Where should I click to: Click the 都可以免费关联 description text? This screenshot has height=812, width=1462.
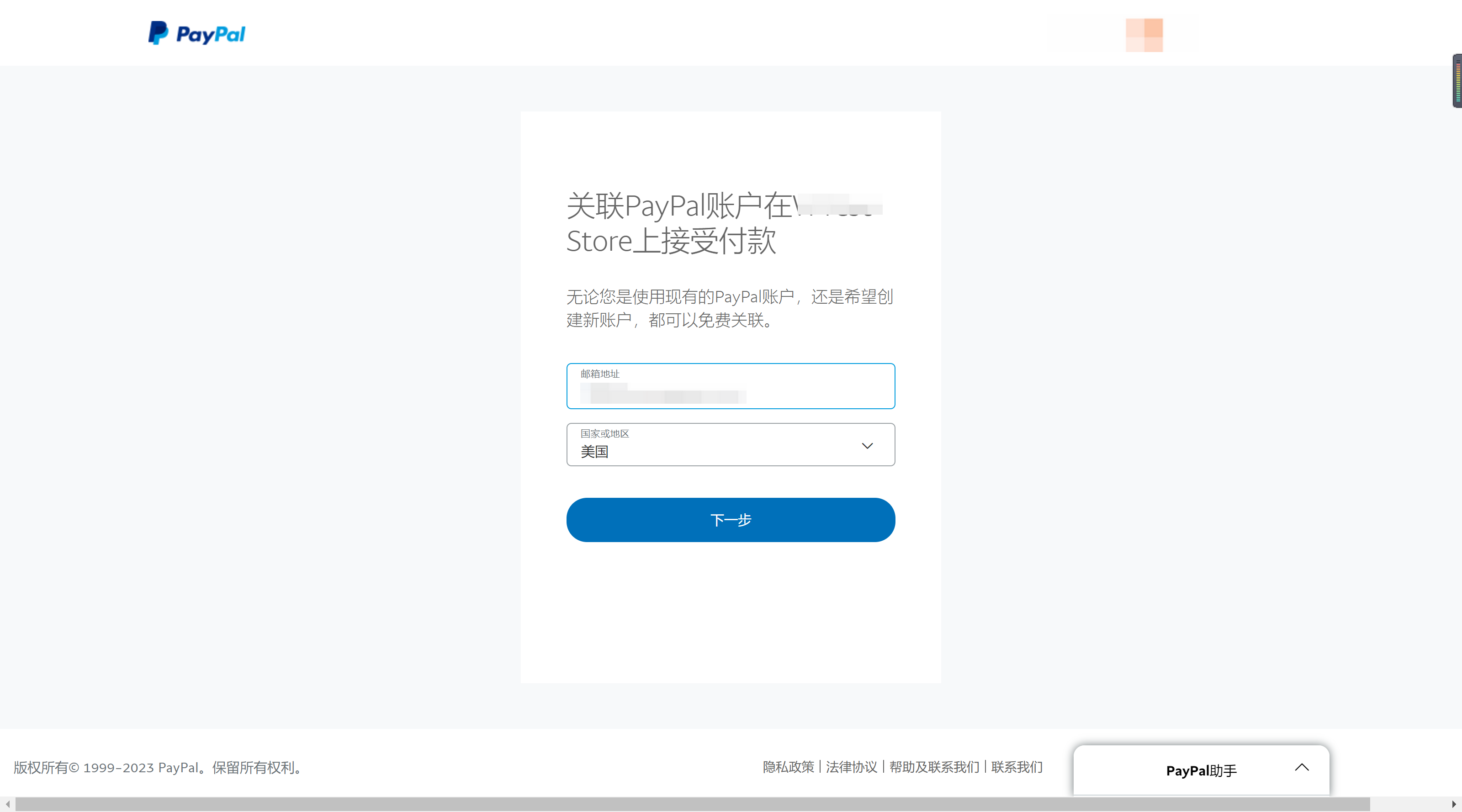(x=710, y=320)
